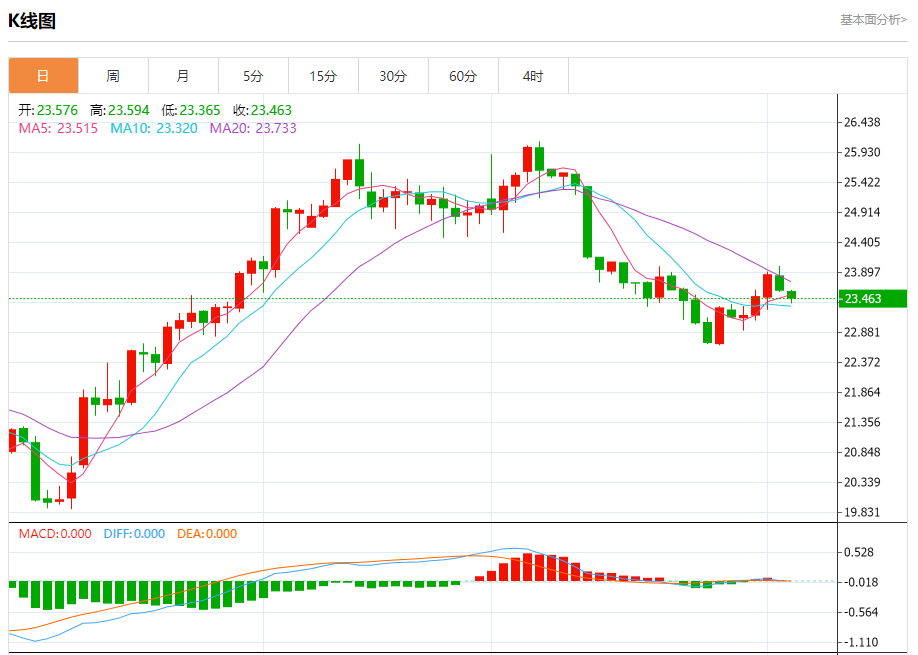Click the DIFF:0.000 indicator label
The width and height of the screenshot is (918, 655).
pyautogui.click(x=134, y=534)
